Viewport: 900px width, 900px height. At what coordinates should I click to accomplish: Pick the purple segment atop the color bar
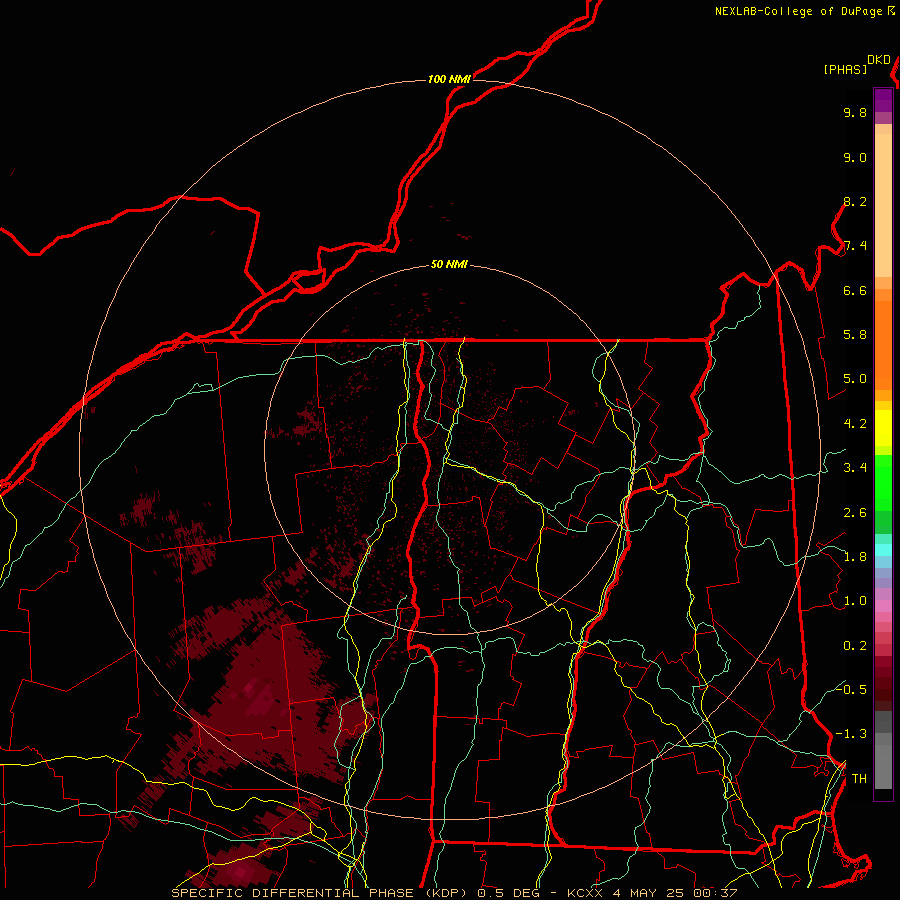(x=883, y=101)
